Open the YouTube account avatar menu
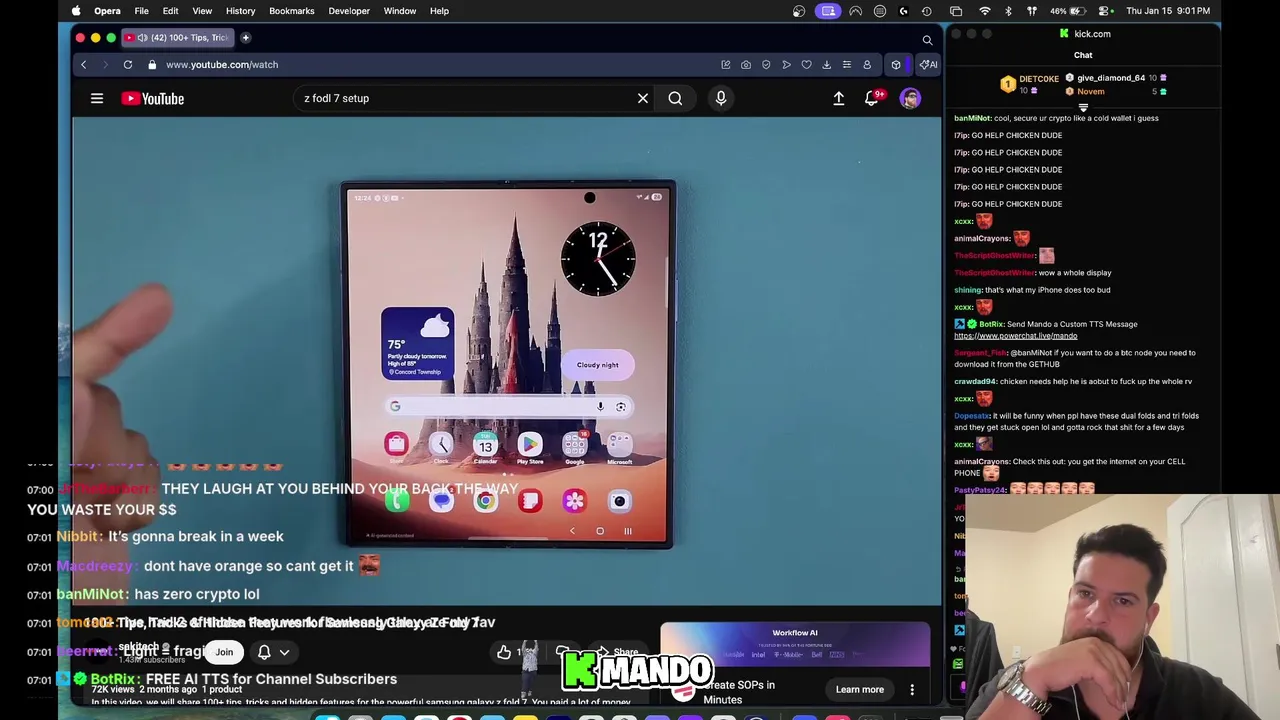This screenshot has height=720, width=1280. (x=910, y=98)
